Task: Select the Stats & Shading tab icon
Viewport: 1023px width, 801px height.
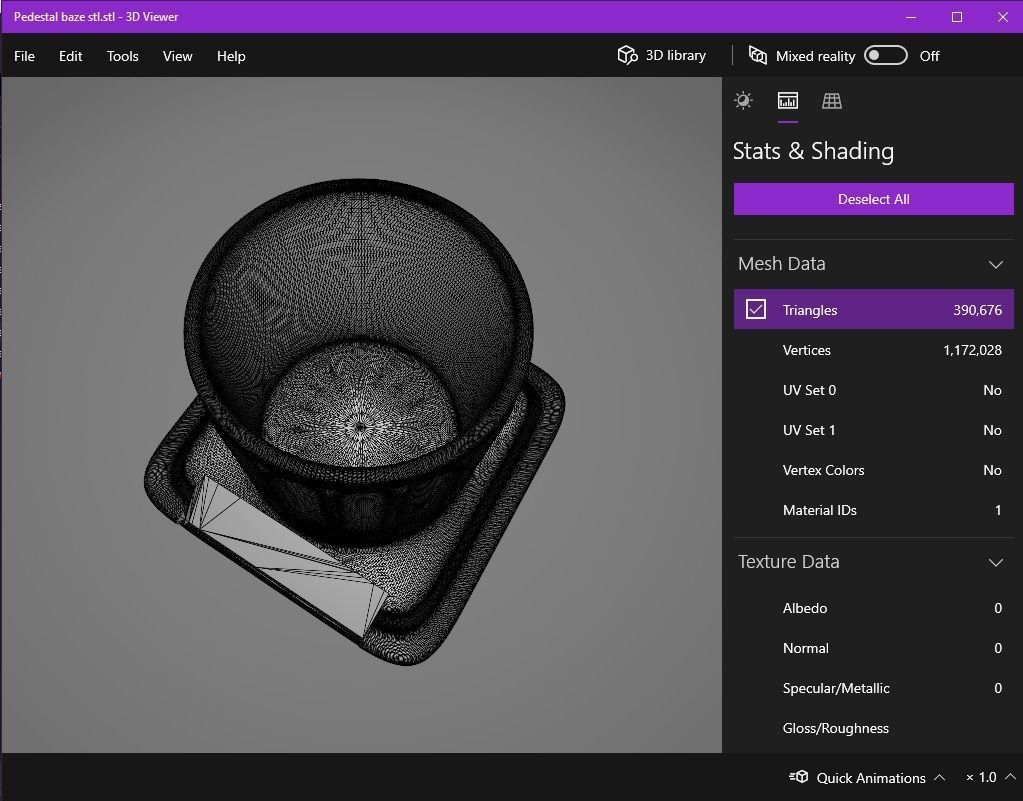Action: point(787,100)
